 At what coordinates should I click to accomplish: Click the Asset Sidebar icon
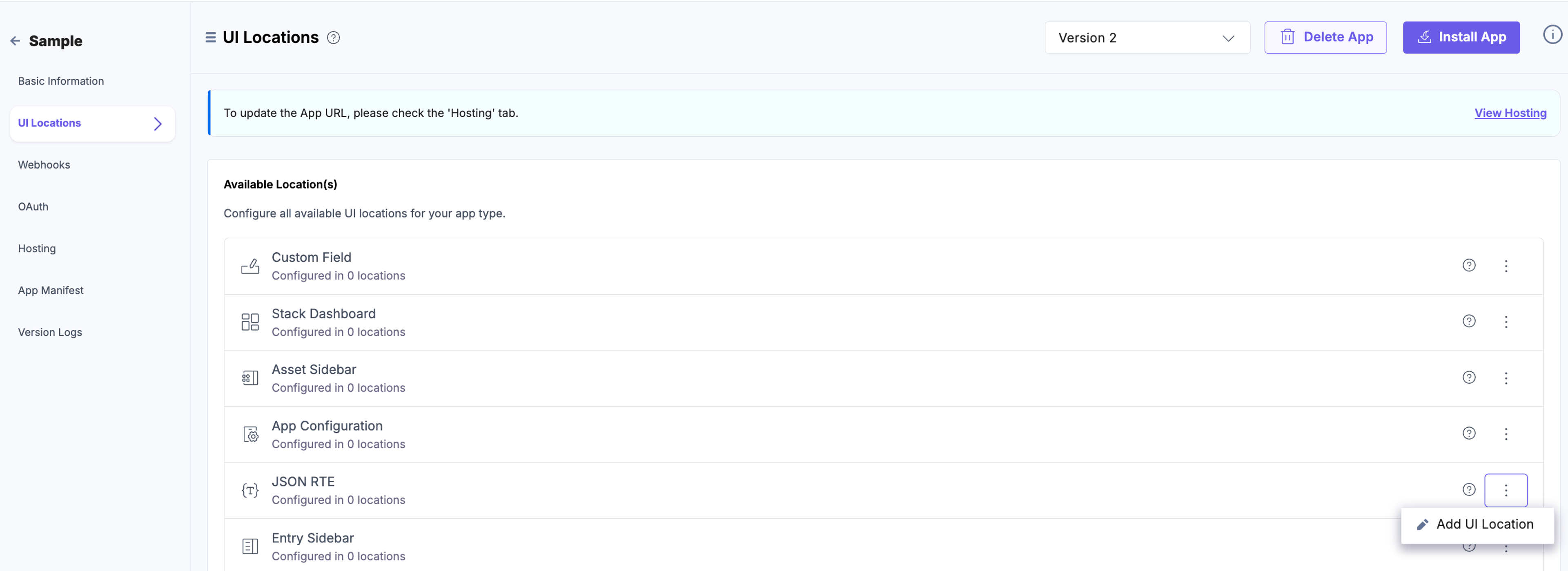click(250, 378)
